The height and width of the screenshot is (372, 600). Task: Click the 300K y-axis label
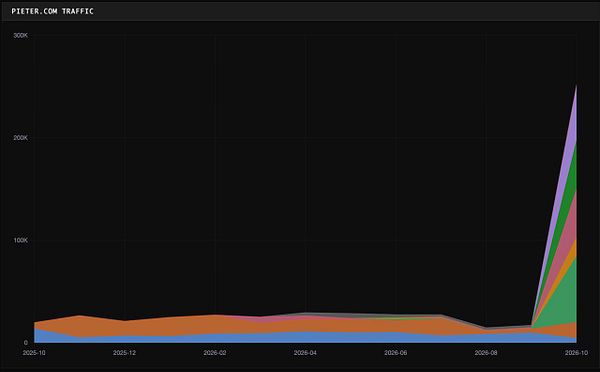[21, 35]
